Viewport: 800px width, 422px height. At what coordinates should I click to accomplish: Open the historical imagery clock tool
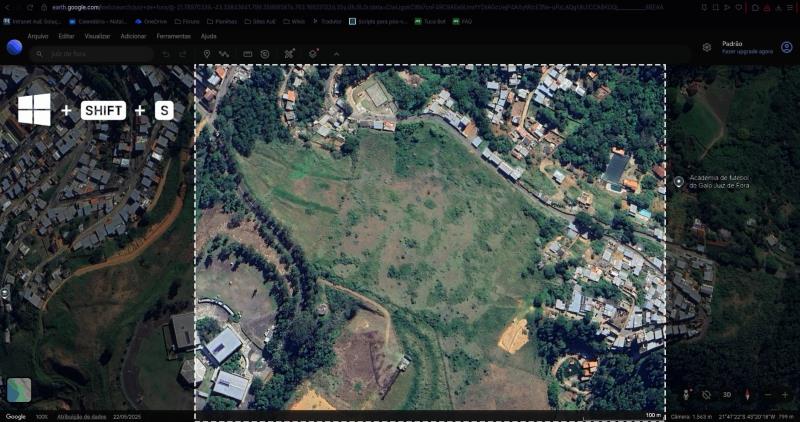pos(265,53)
